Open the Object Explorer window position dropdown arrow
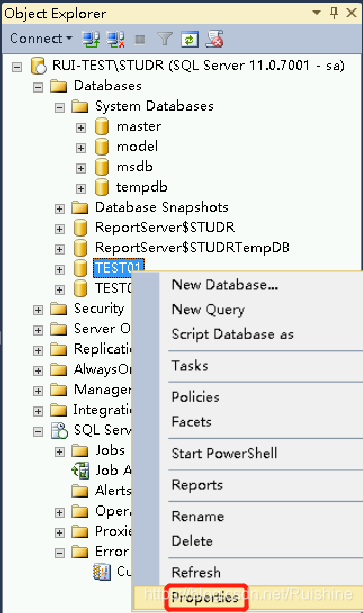 317,13
